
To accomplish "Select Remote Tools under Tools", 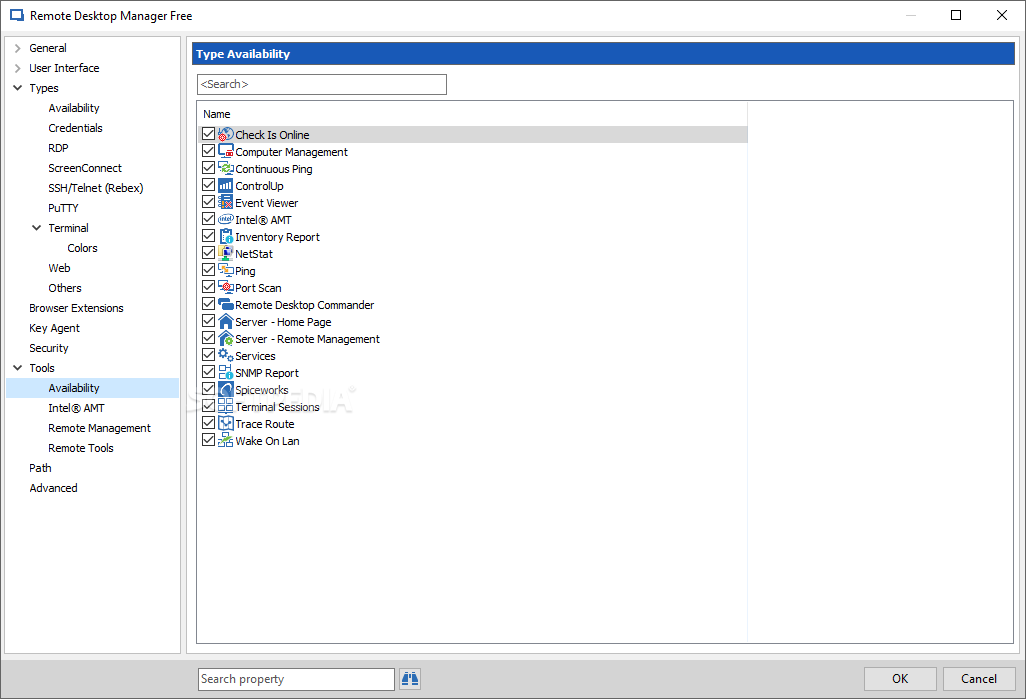I will point(81,448).
